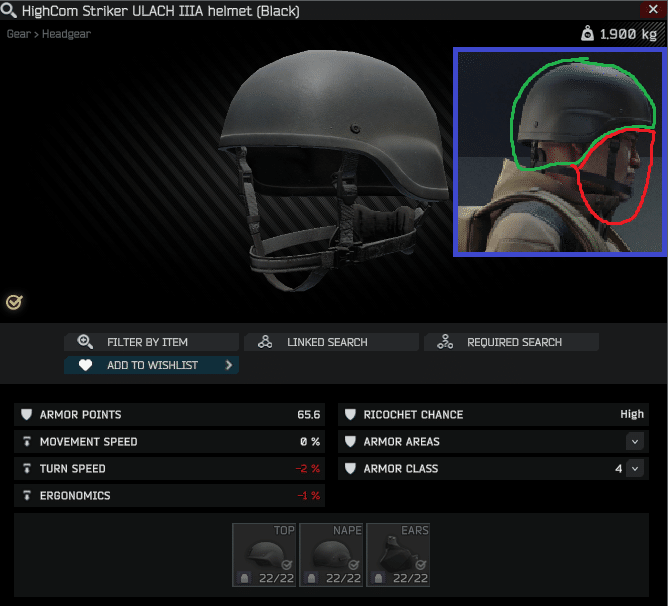
Task: Click the Ergonomics -1 % value
Action: [x=308, y=496]
